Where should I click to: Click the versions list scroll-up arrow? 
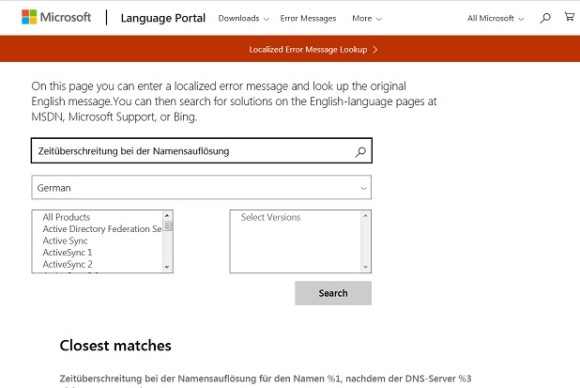point(365,215)
